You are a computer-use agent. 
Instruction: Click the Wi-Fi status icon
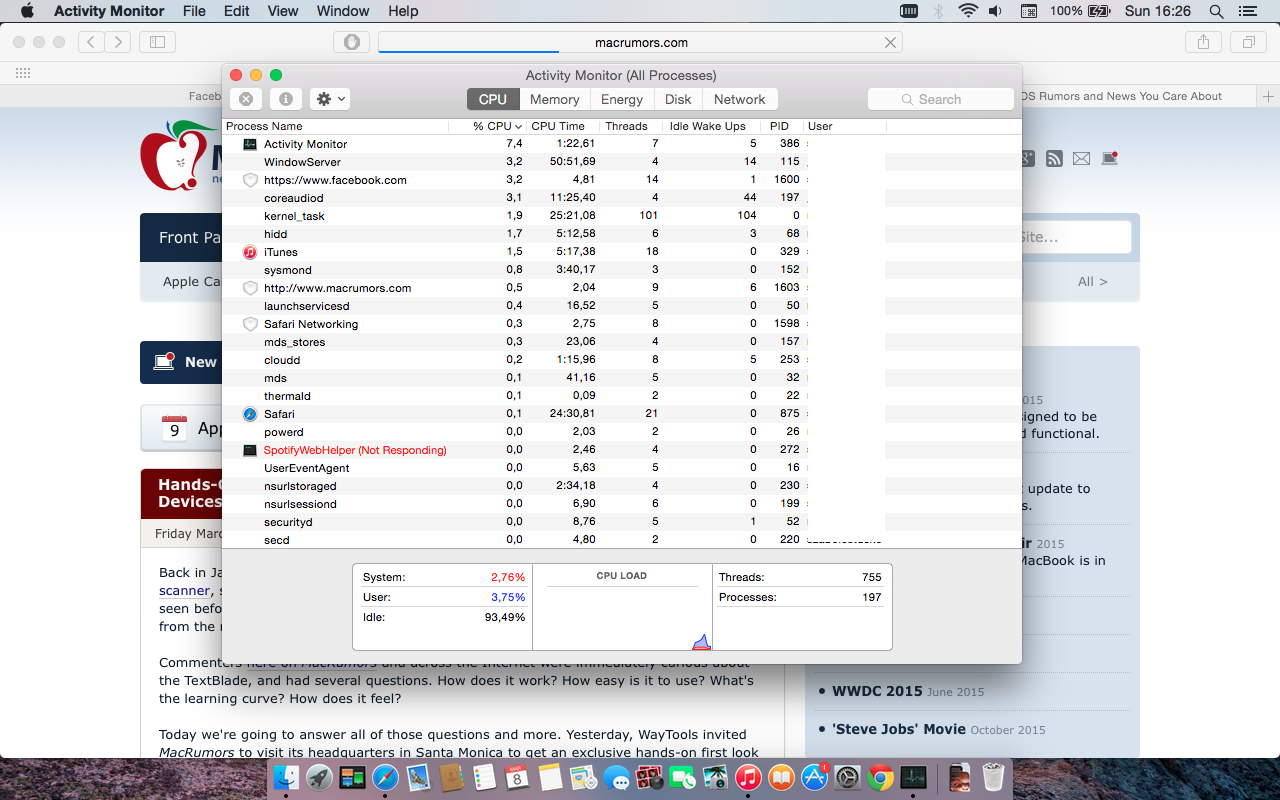pyautogui.click(x=967, y=11)
